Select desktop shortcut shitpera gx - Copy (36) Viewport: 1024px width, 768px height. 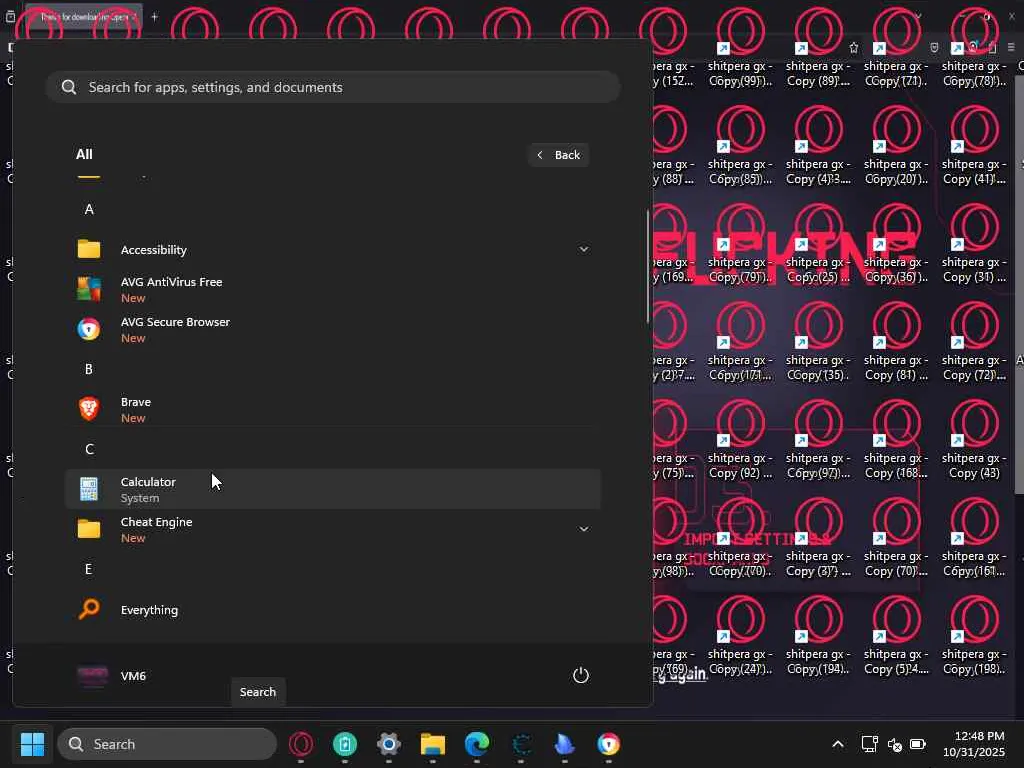tap(896, 245)
